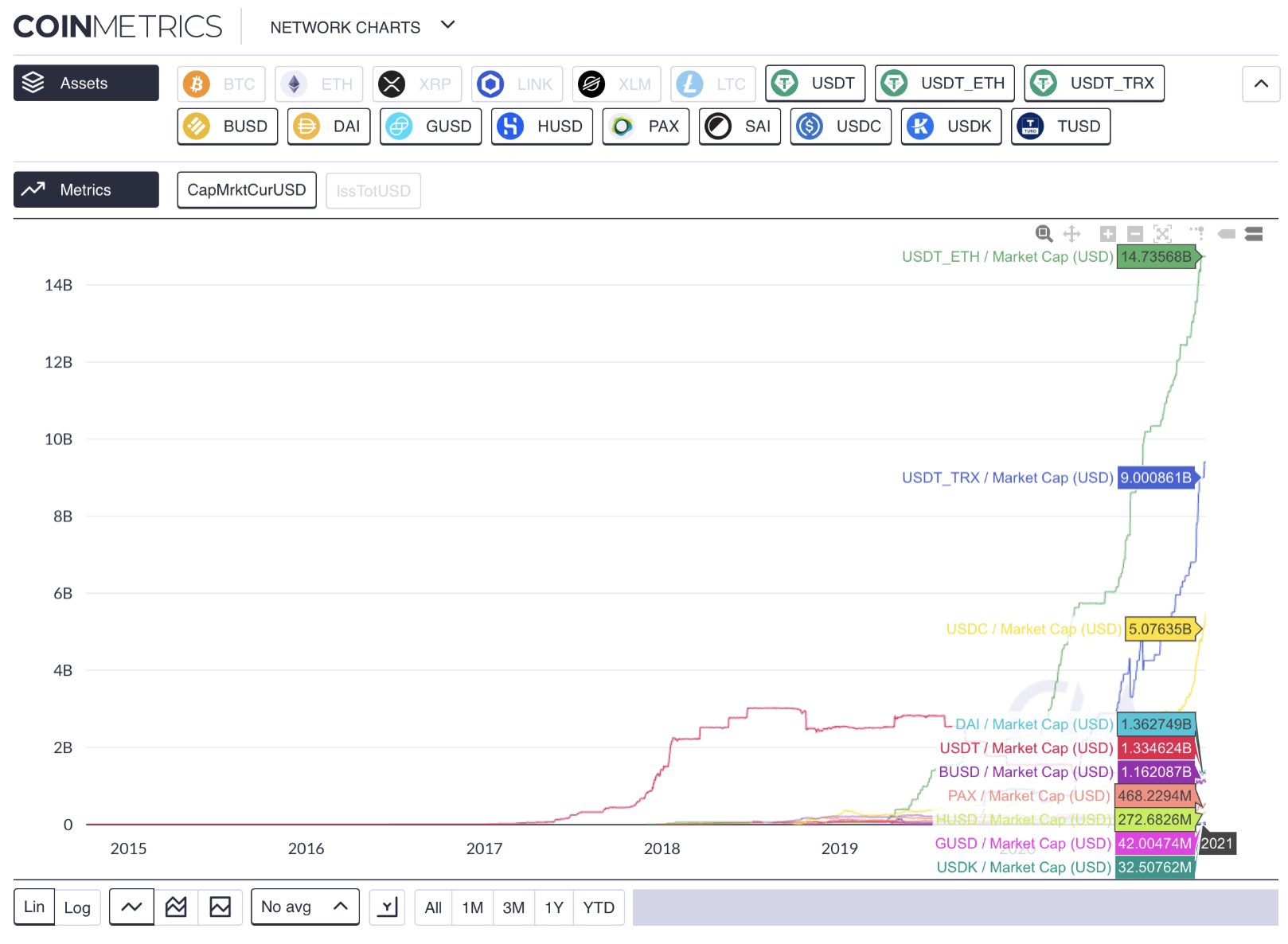Switch to Lin scale

[x=34, y=907]
